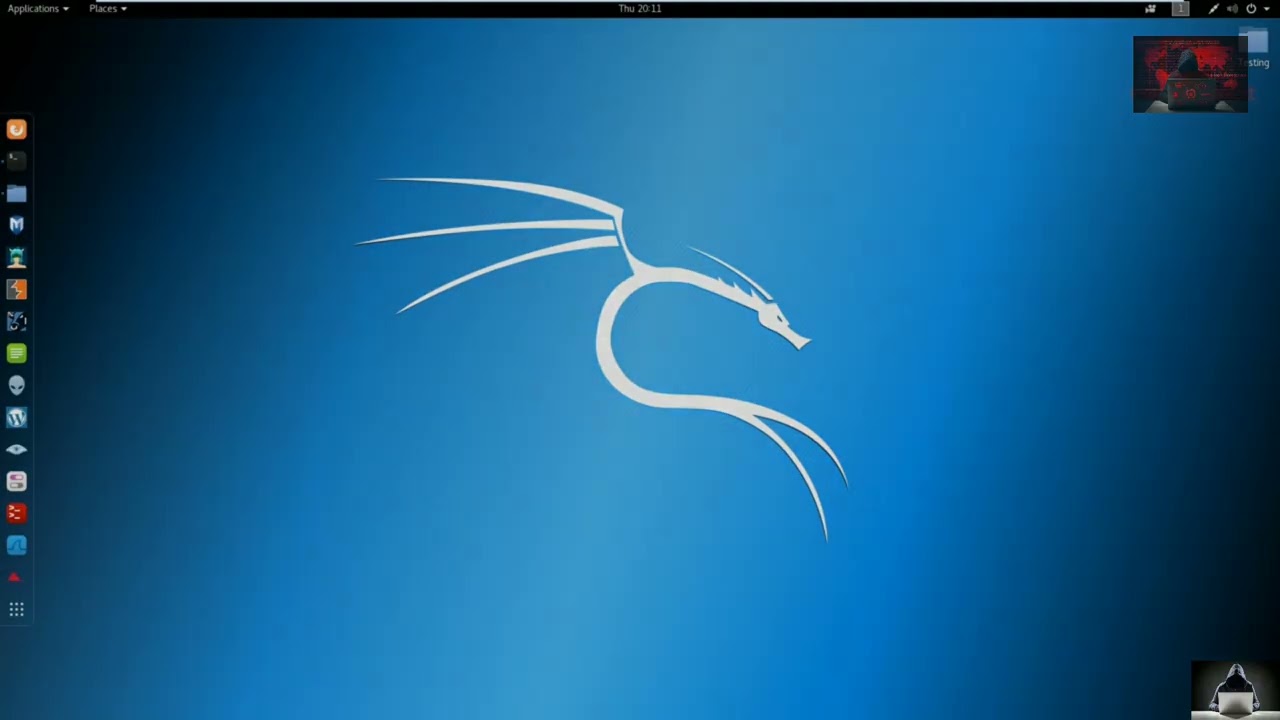Launch the red app icon in the dock
The height and width of the screenshot is (720, 1280).
(x=16, y=513)
